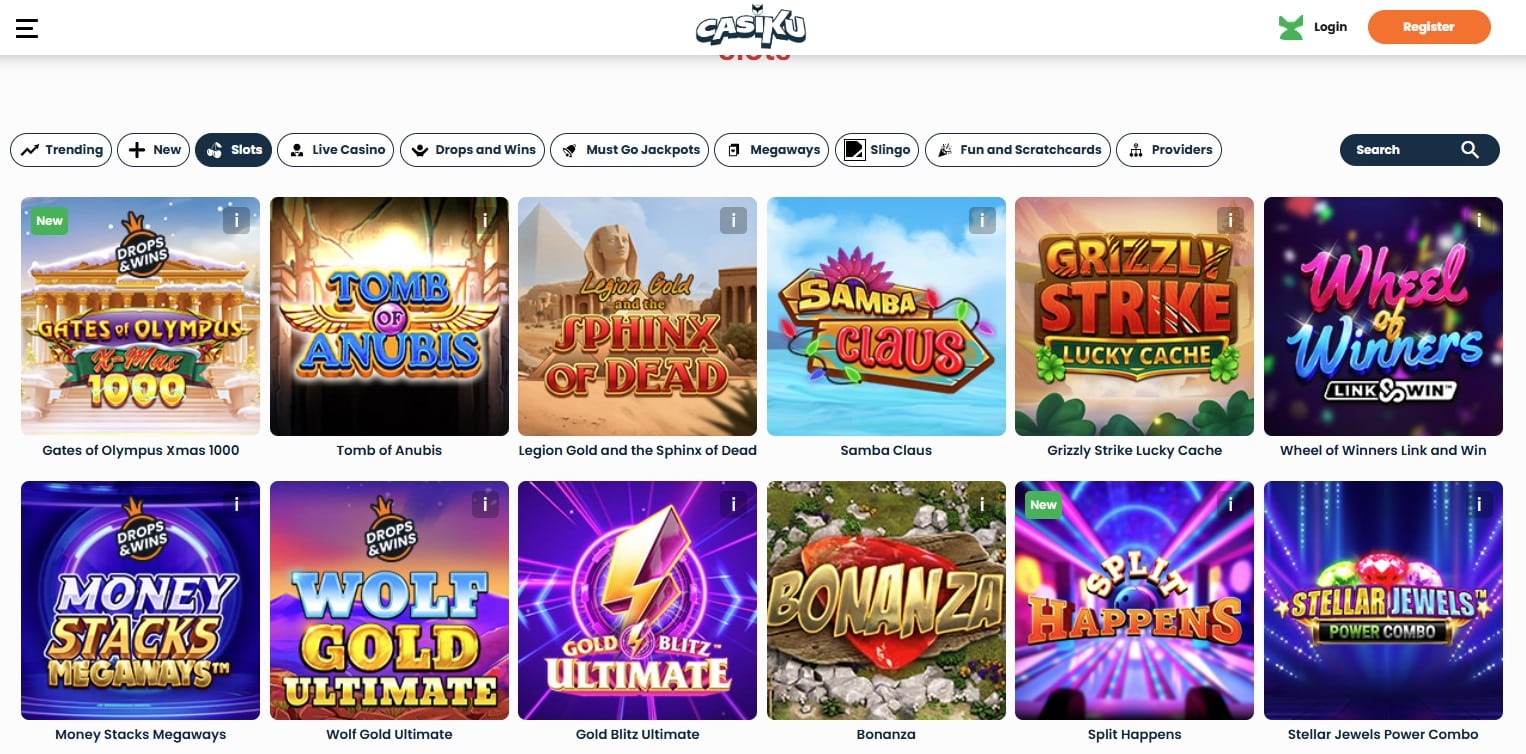Open Gates of Olympus Xmas 1000 thumbnail
The image size is (1526, 754).
tap(140, 316)
